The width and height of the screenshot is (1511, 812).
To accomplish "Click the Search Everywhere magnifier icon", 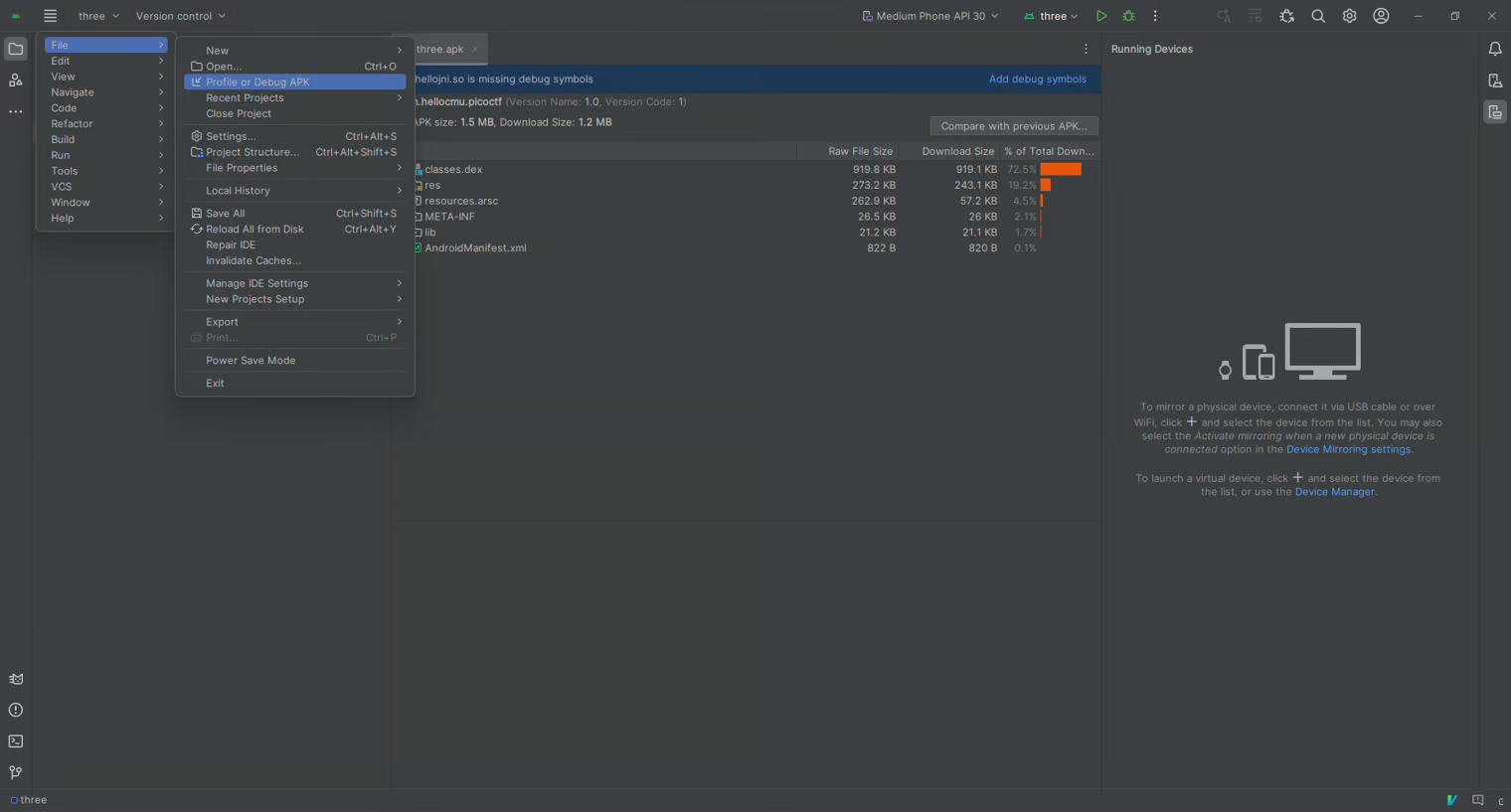I will (1318, 16).
